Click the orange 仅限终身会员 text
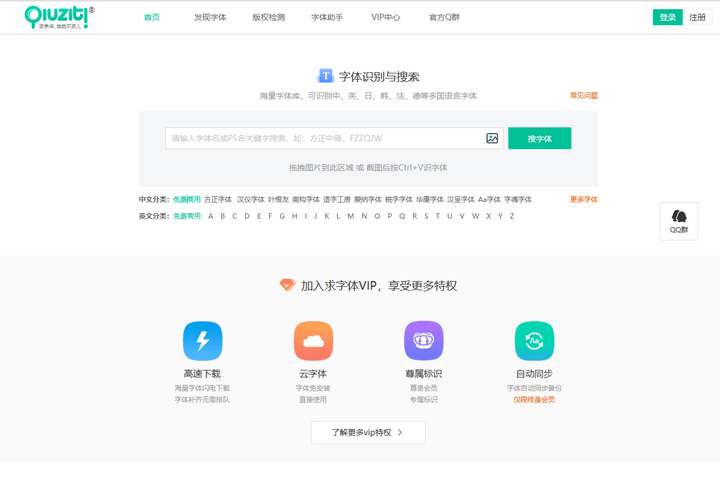Image resolution: width=720 pixels, height=487 pixels. point(534,399)
